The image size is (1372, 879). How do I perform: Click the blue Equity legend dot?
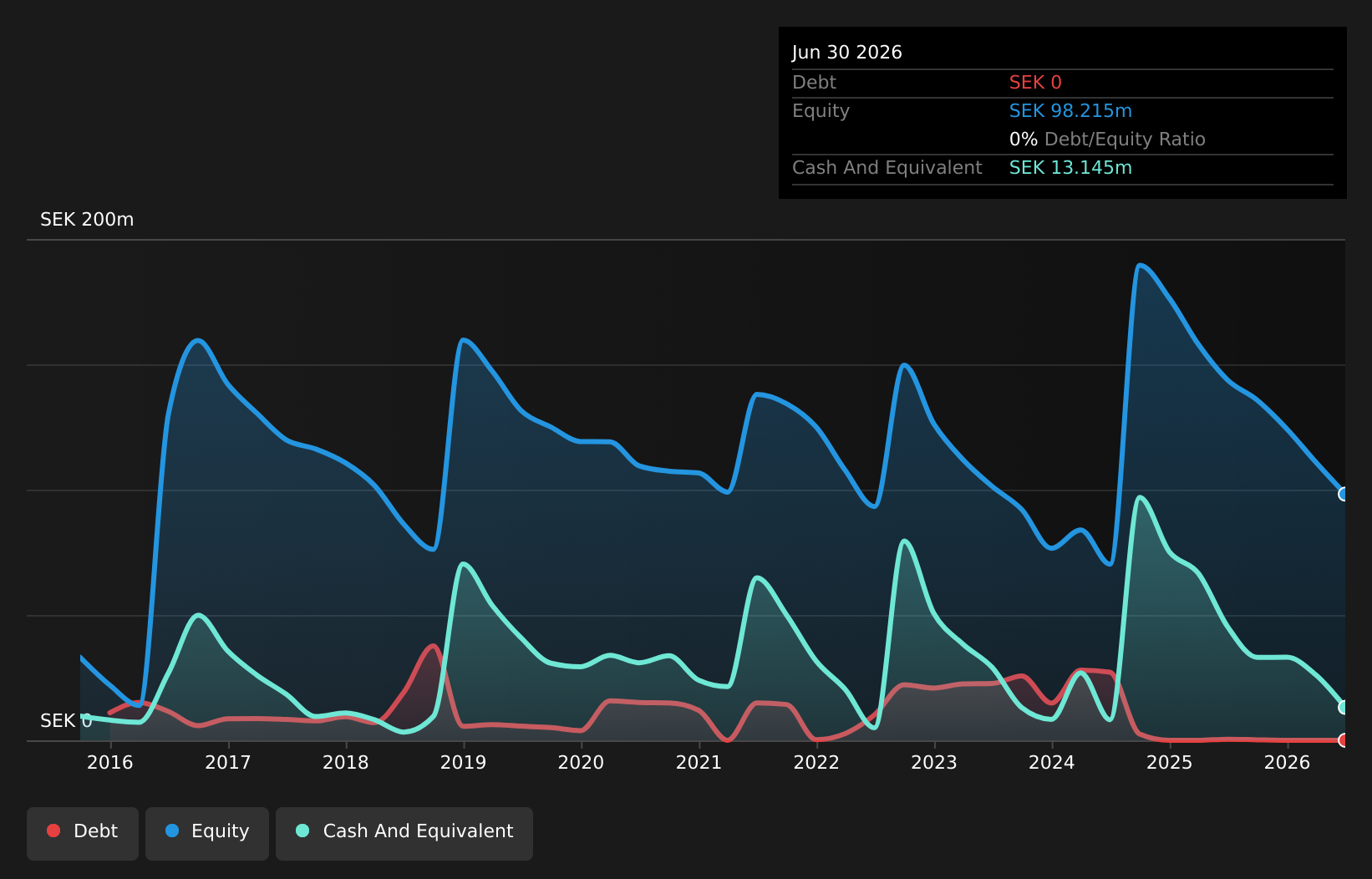[x=172, y=831]
